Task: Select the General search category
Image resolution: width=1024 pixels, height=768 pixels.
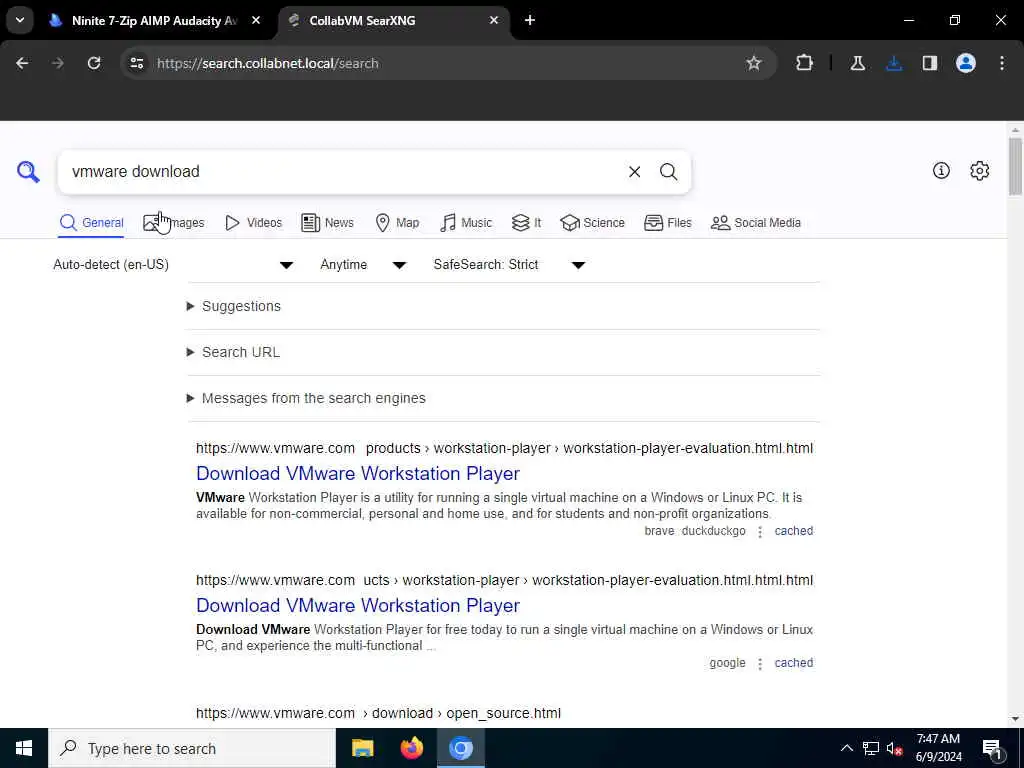Action: [91, 223]
